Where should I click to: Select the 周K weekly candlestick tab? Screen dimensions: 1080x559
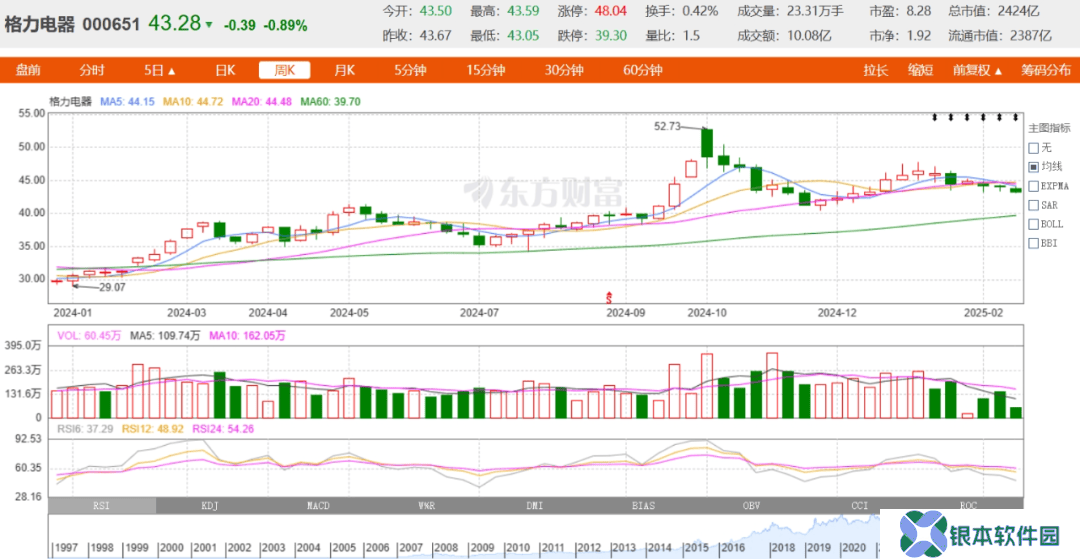tap(284, 70)
